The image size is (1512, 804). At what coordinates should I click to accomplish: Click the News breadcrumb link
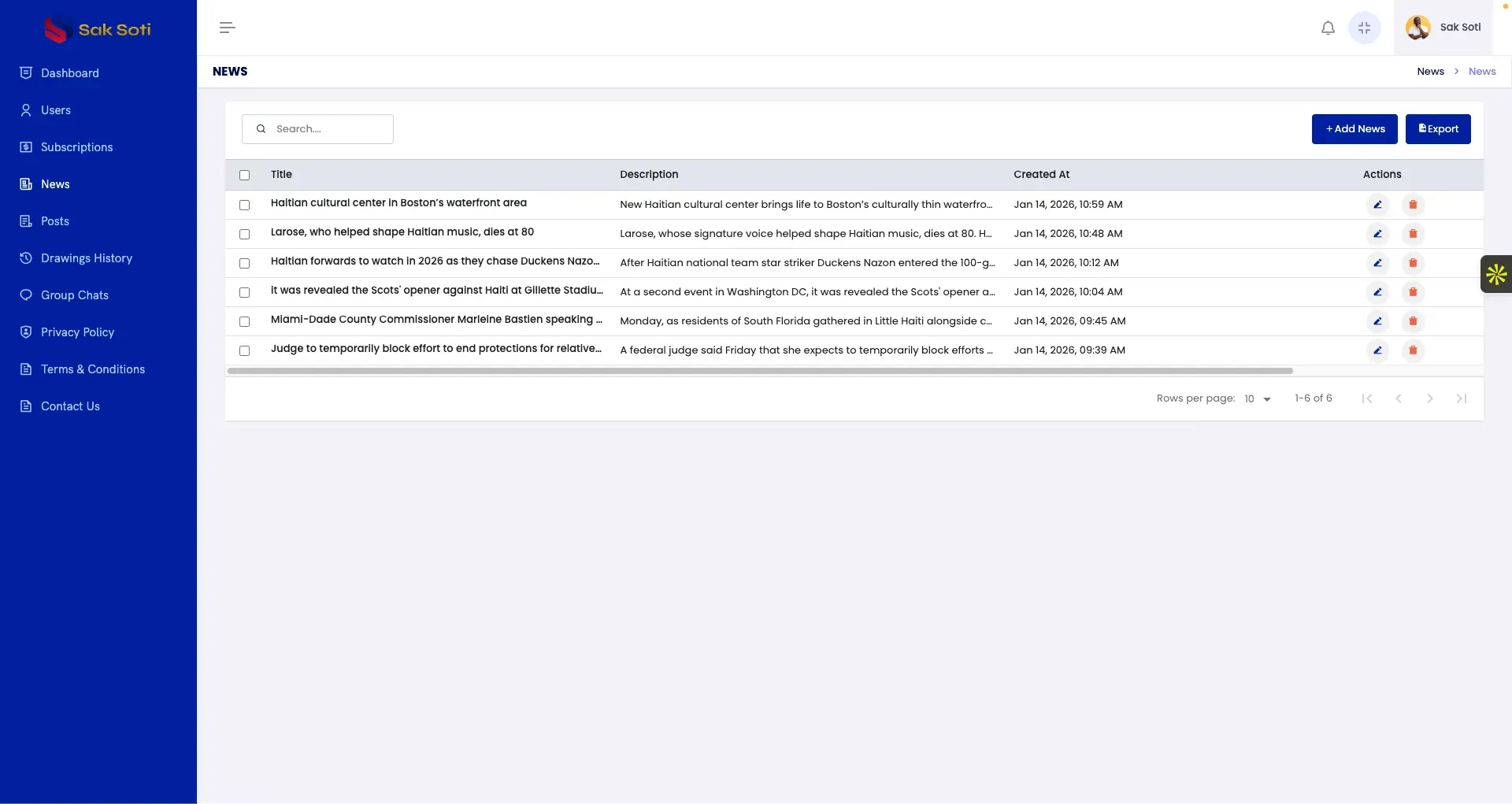(x=1430, y=72)
